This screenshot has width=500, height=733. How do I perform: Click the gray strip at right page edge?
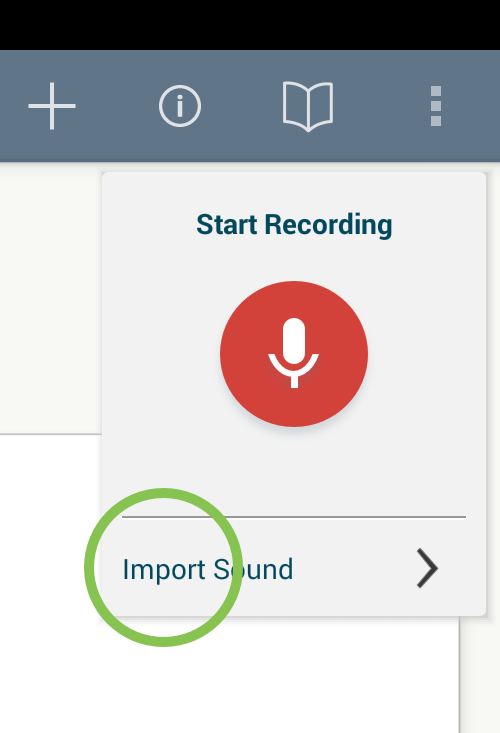pyautogui.click(x=480, y=676)
